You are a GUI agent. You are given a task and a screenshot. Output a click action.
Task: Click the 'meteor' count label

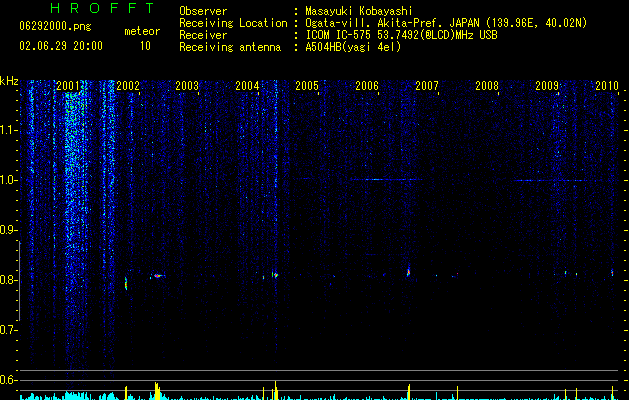click(x=142, y=31)
